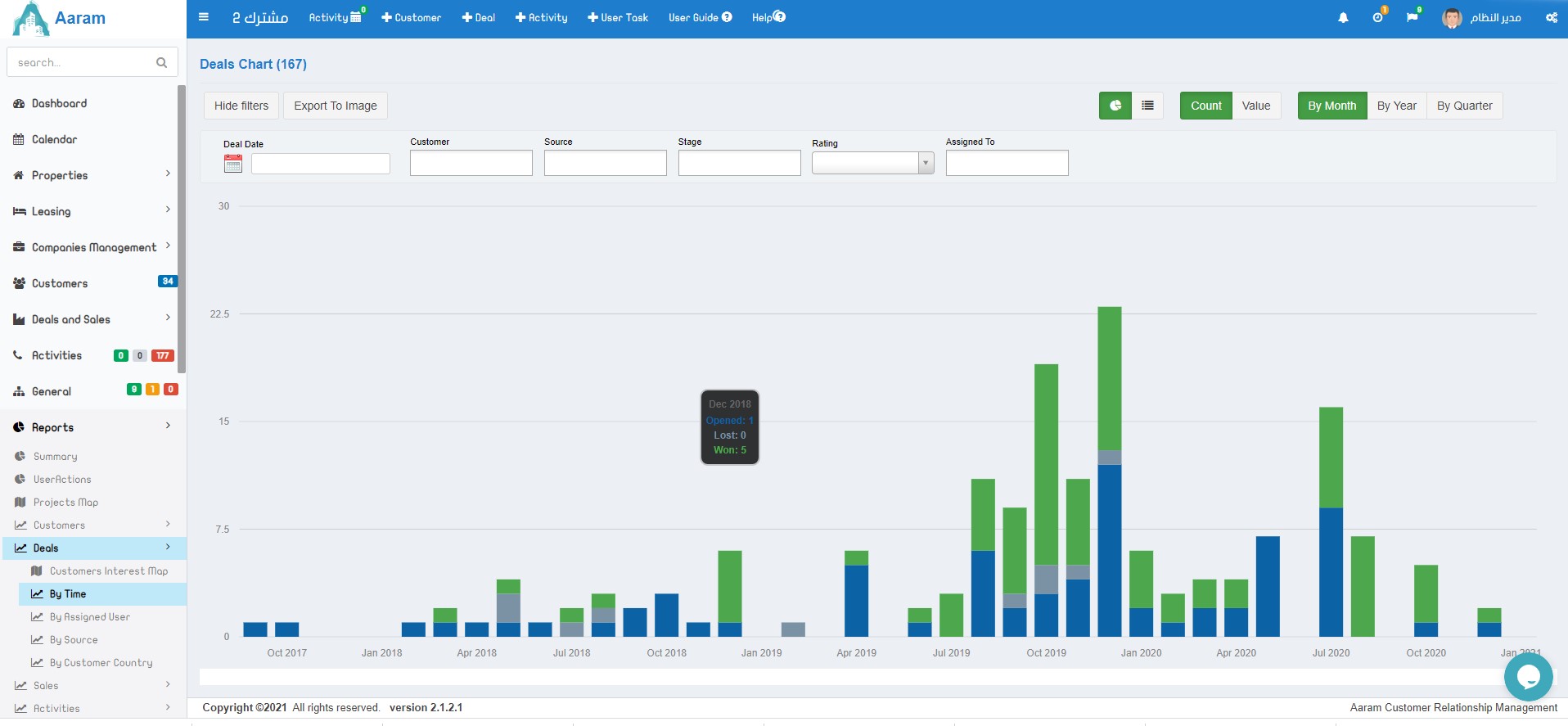Open settings gears icon top right
This screenshot has width=1568, height=726.
(x=1551, y=17)
